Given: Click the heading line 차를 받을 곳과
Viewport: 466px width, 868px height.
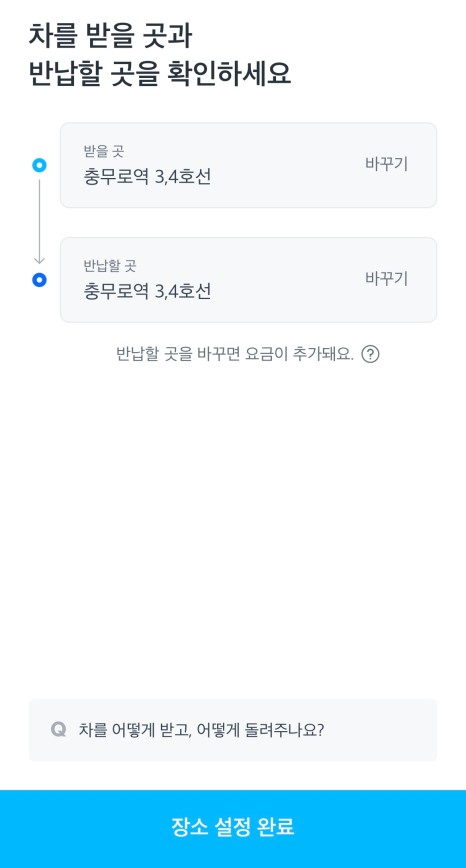Looking at the screenshot, I should (110, 37).
